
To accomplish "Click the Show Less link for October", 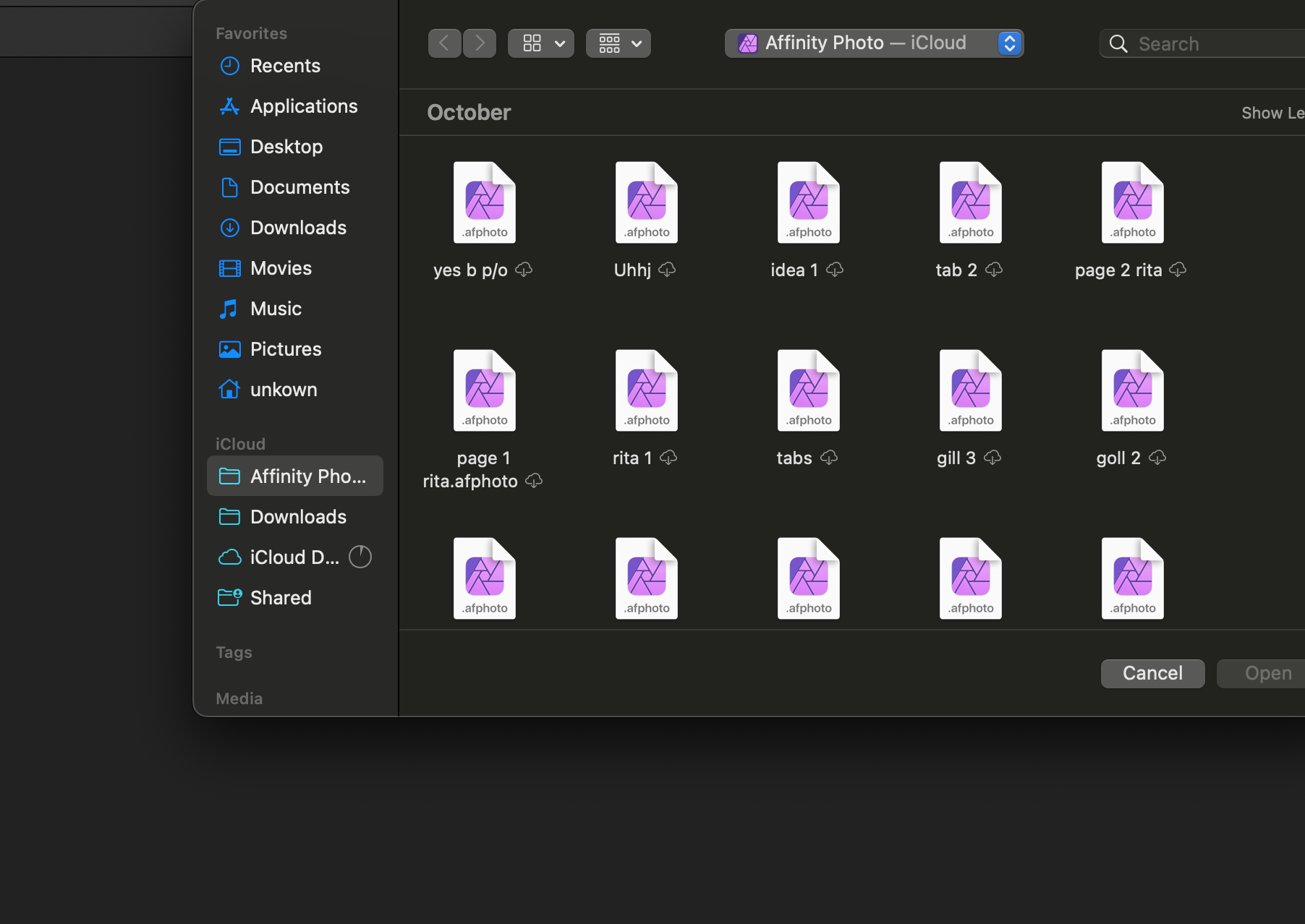I will (1273, 113).
